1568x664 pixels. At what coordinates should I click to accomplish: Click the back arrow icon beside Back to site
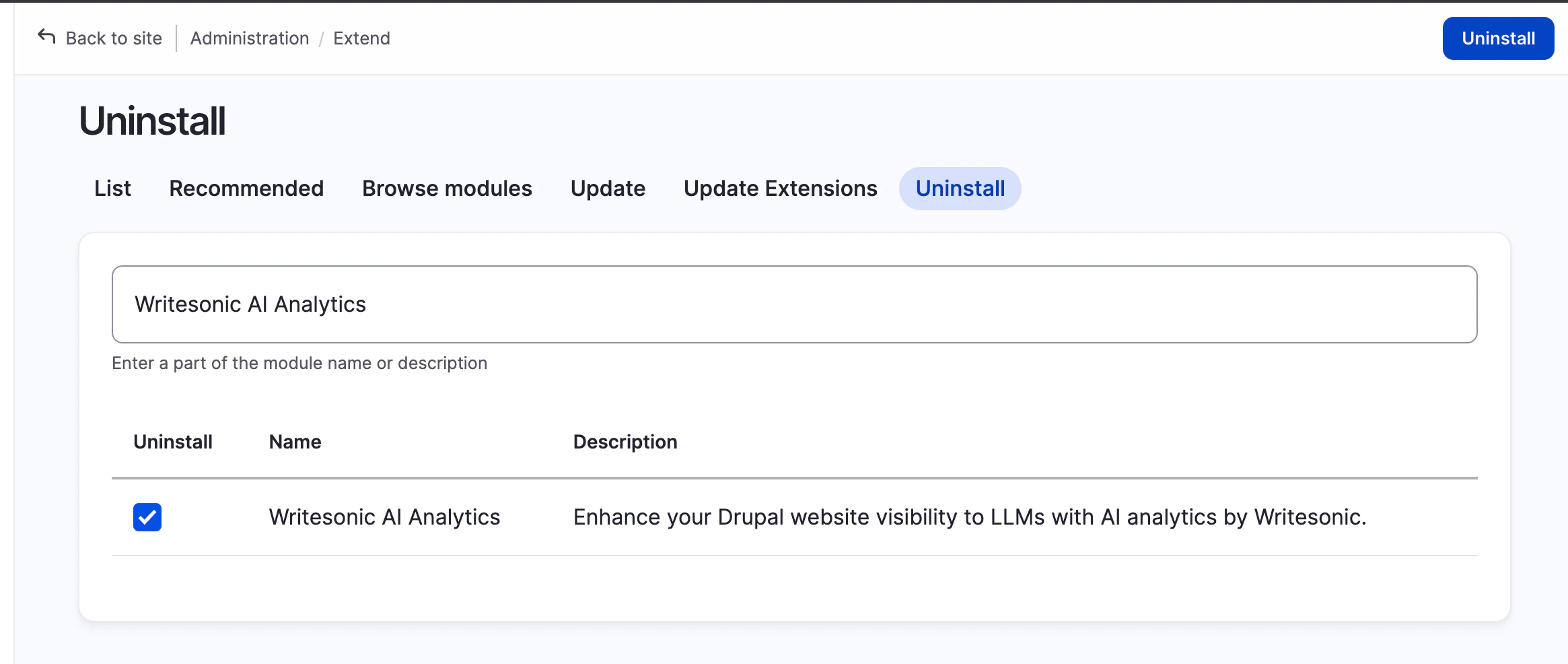click(46, 37)
